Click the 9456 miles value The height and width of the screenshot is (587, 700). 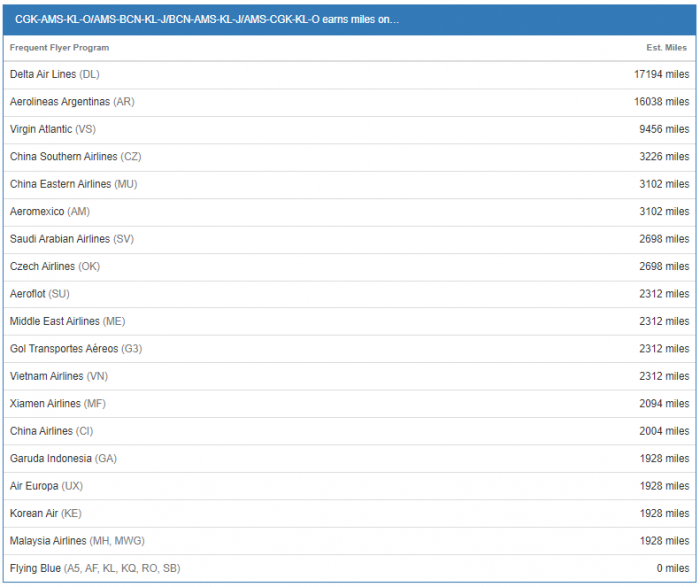point(664,129)
